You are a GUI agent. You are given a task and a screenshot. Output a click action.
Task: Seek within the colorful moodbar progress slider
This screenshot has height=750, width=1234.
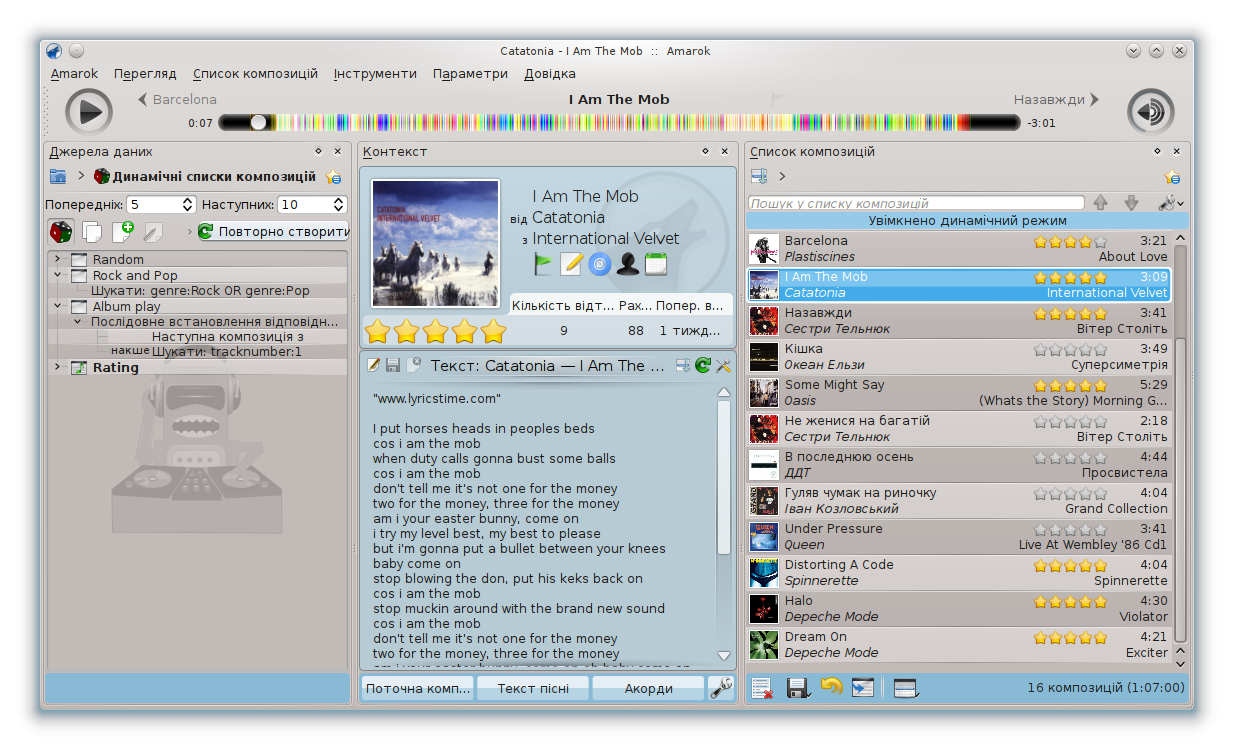click(620, 122)
